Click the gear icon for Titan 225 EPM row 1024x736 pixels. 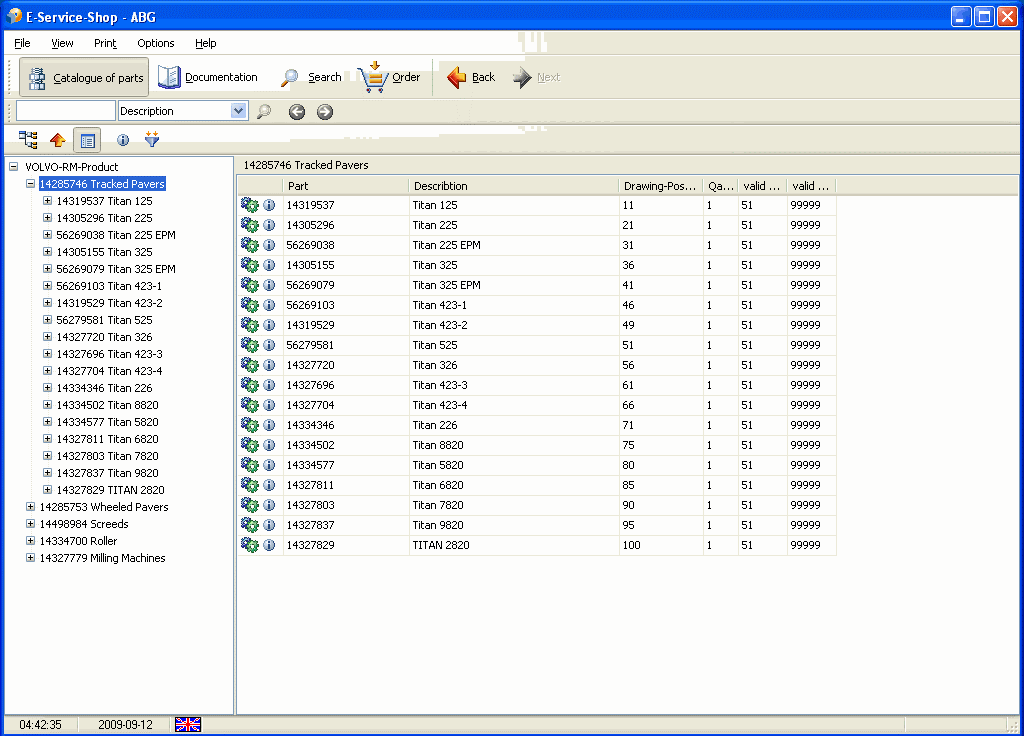(x=249, y=245)
